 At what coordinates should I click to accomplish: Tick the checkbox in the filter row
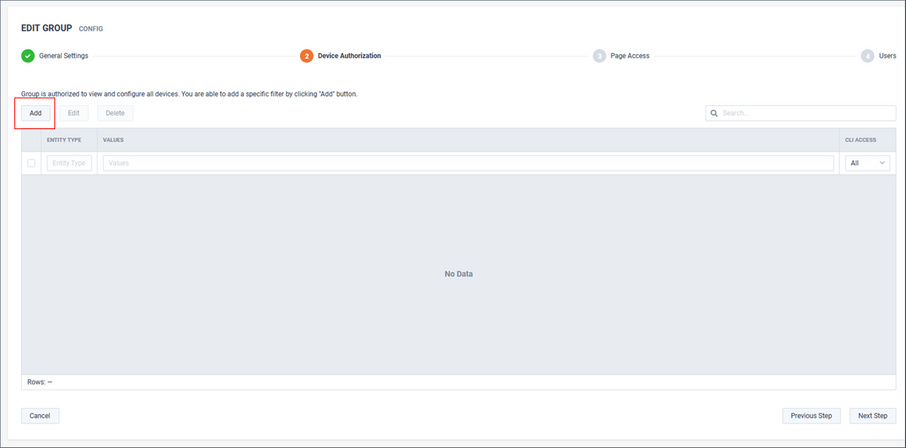[31, 163]
